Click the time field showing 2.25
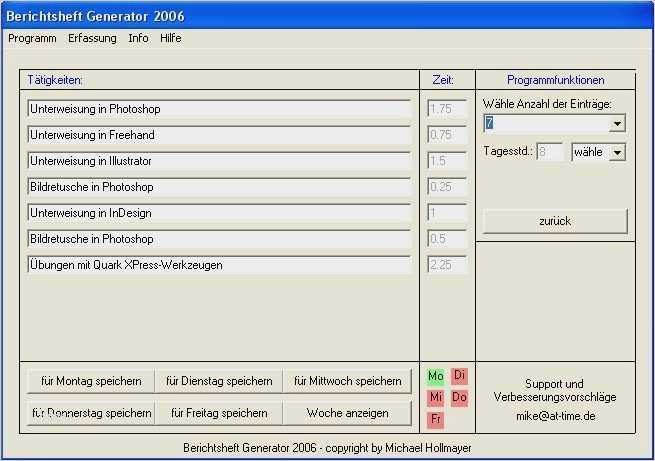 [447, 265]
